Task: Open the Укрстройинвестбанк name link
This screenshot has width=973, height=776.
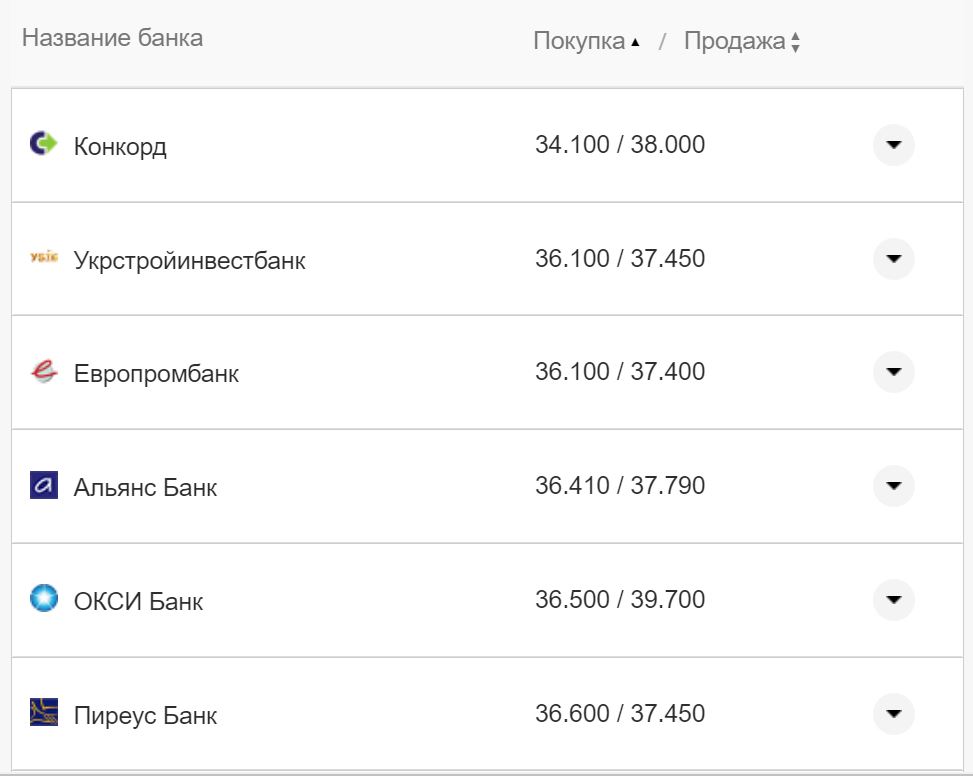Action: click(189, 260)
